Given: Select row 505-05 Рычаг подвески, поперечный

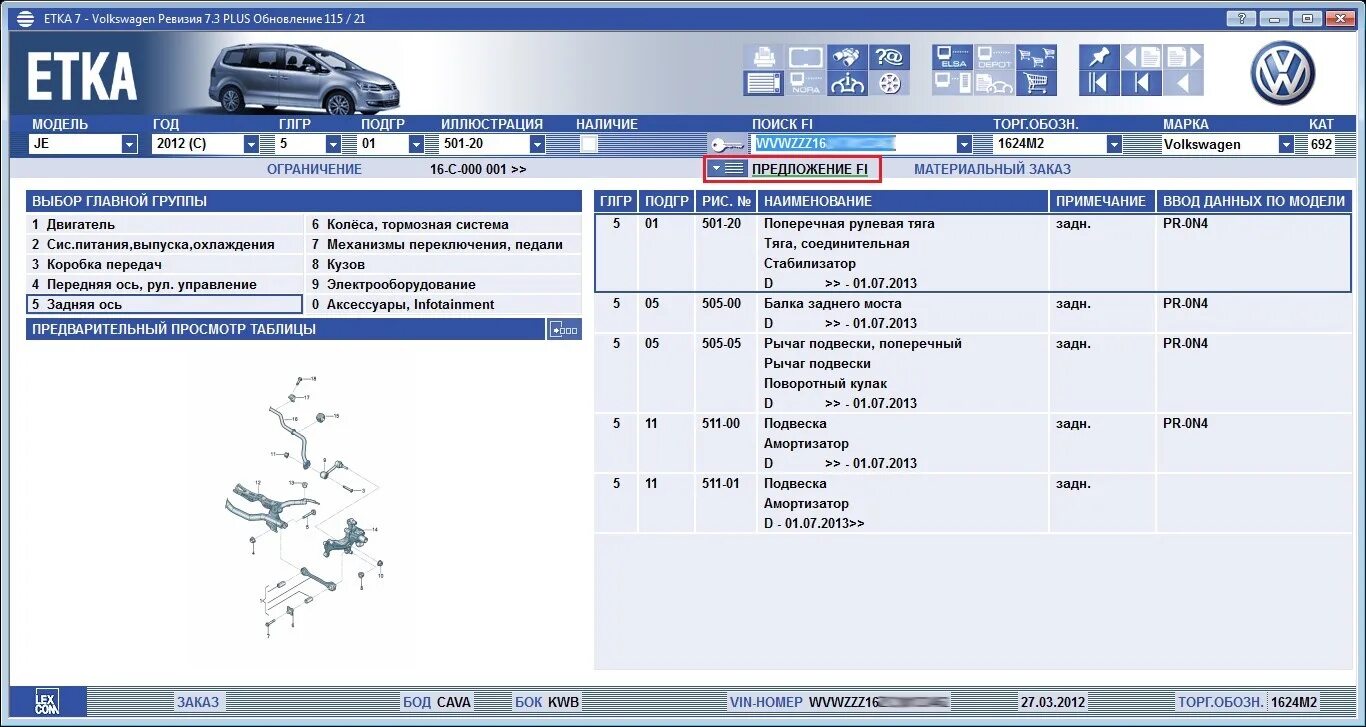Looking at the screenshot, I should coord(971,373).
